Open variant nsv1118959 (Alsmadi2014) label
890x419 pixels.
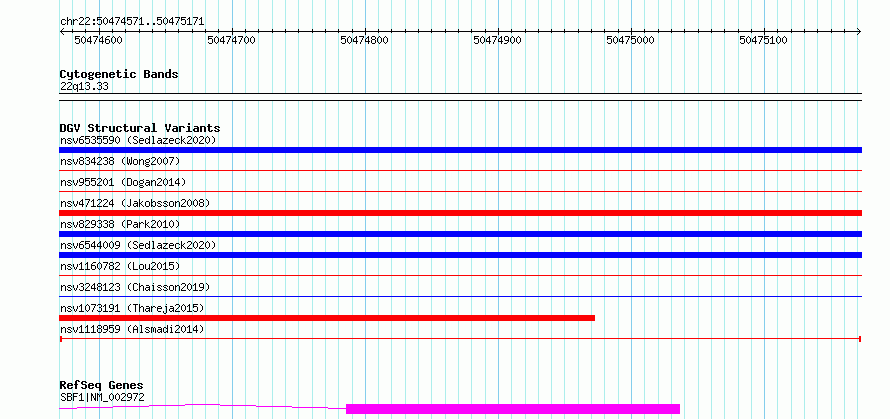click(132, 329)
